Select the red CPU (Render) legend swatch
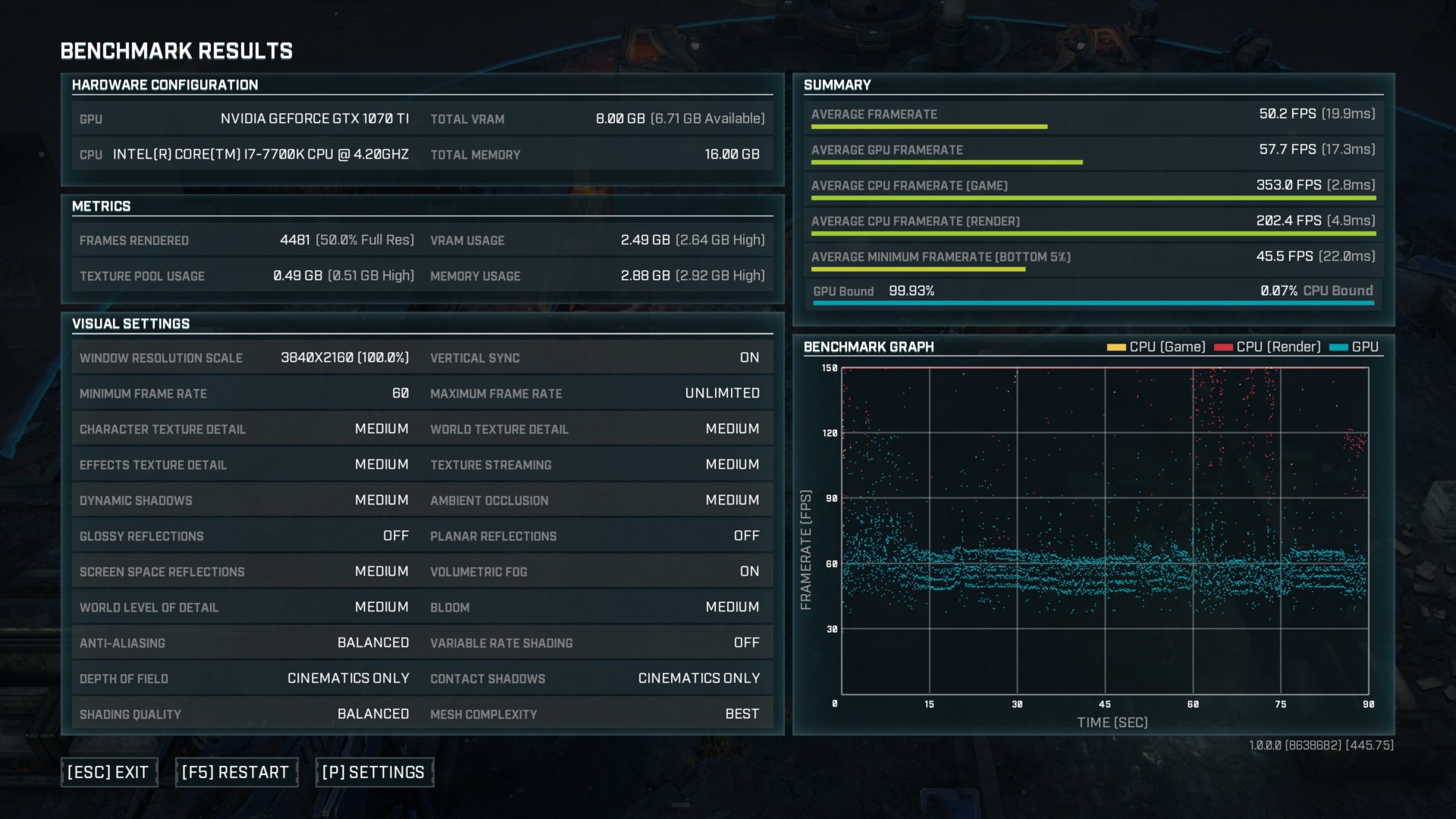 click(x=1223, y=347)
